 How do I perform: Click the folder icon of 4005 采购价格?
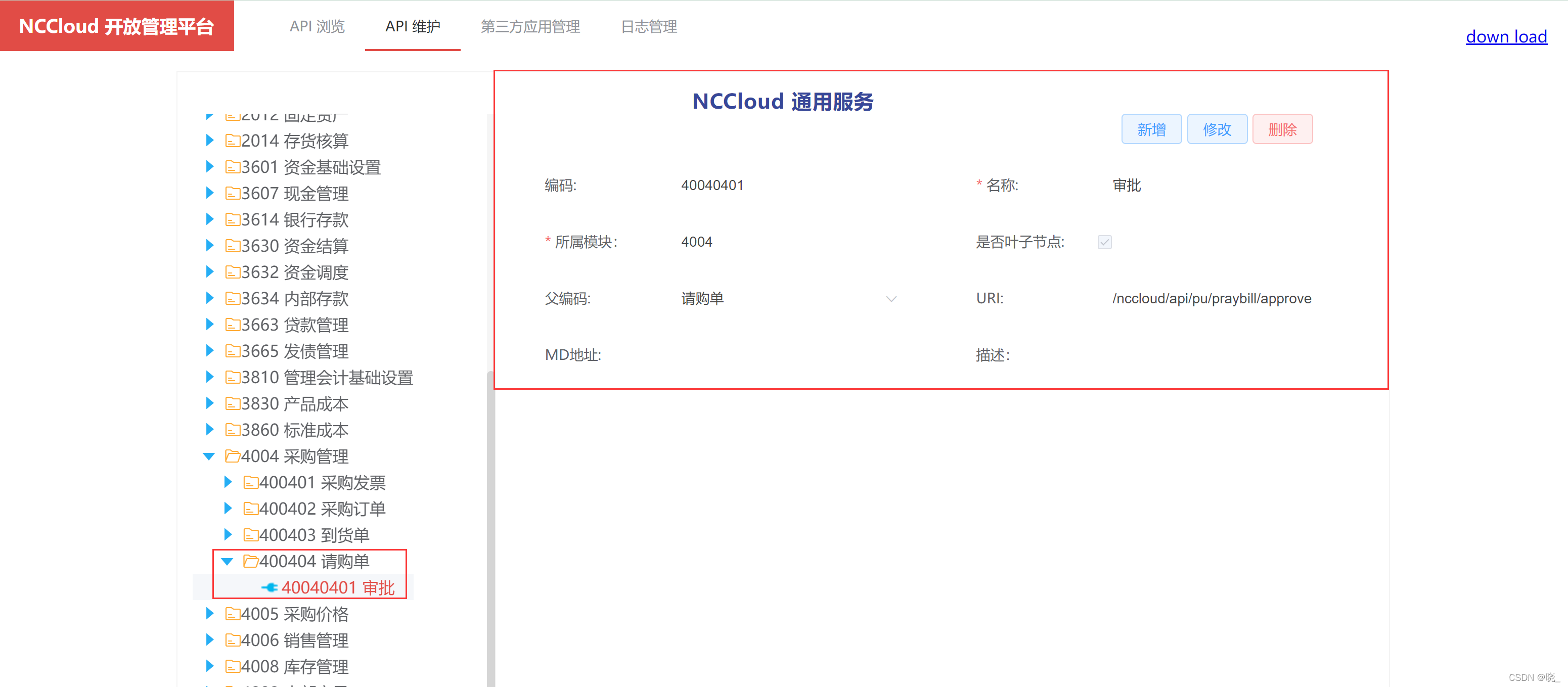pos(232,614)
